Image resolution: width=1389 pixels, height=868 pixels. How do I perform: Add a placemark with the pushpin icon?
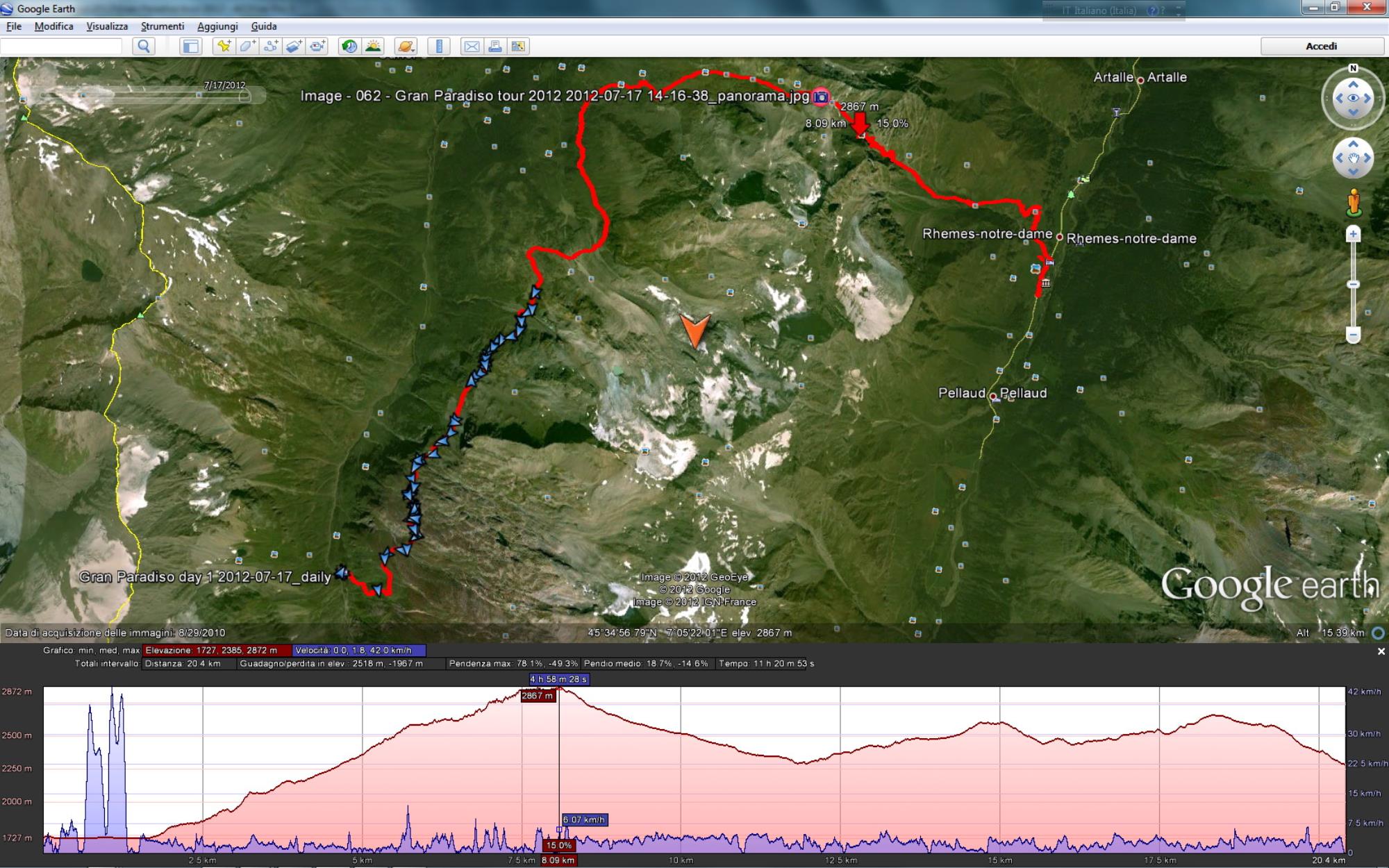coord(224,47)
